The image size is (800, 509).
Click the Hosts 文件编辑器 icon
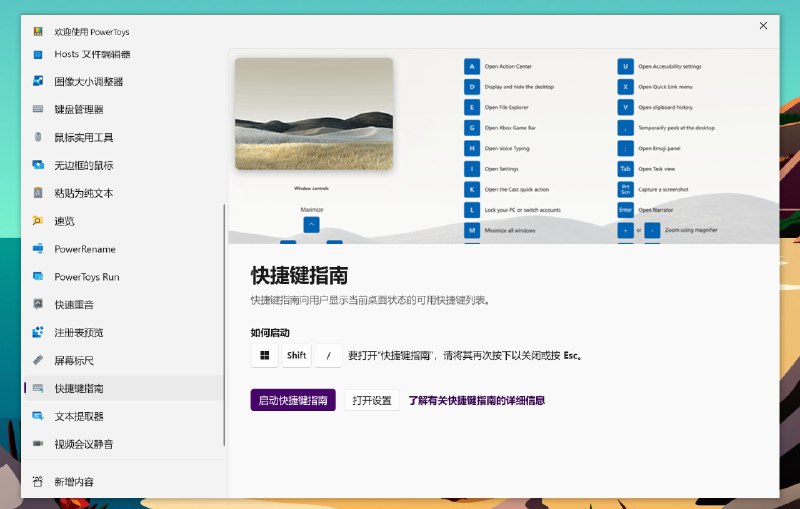[x=38, y=55]
